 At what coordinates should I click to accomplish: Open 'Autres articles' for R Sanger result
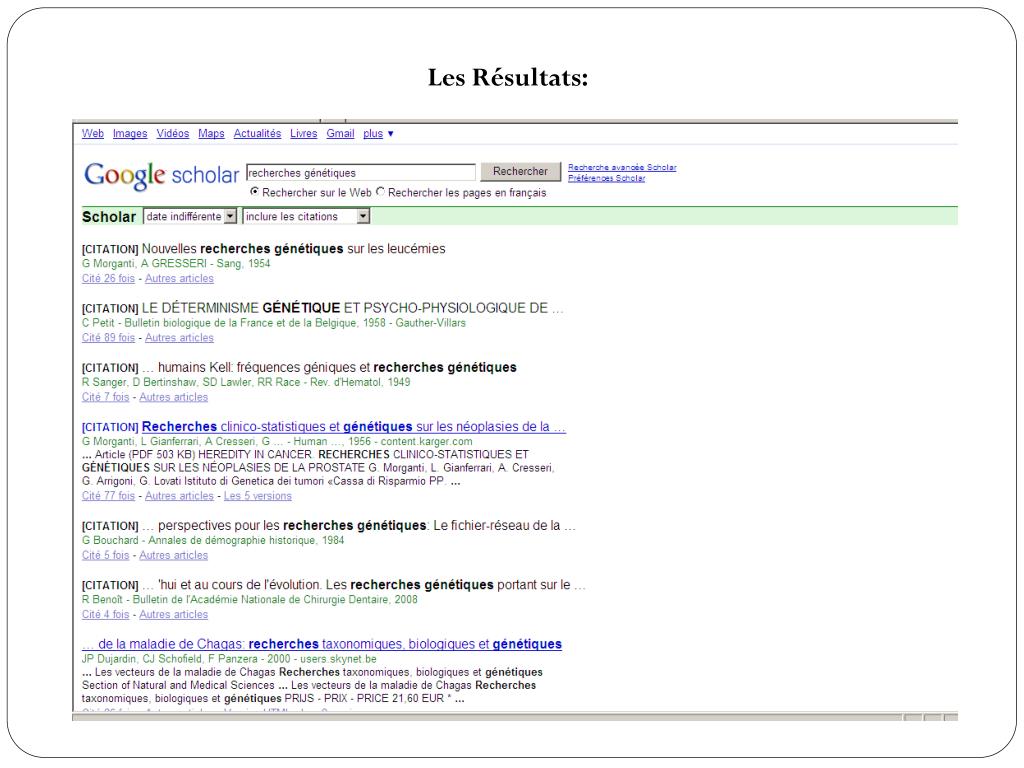[x=173, y=397]
